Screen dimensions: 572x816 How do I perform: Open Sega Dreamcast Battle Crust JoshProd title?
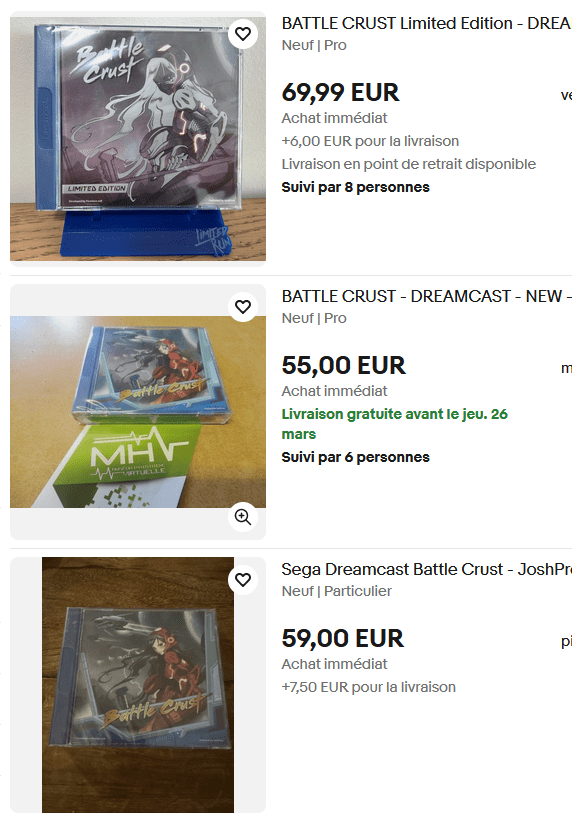click(426, 569)
